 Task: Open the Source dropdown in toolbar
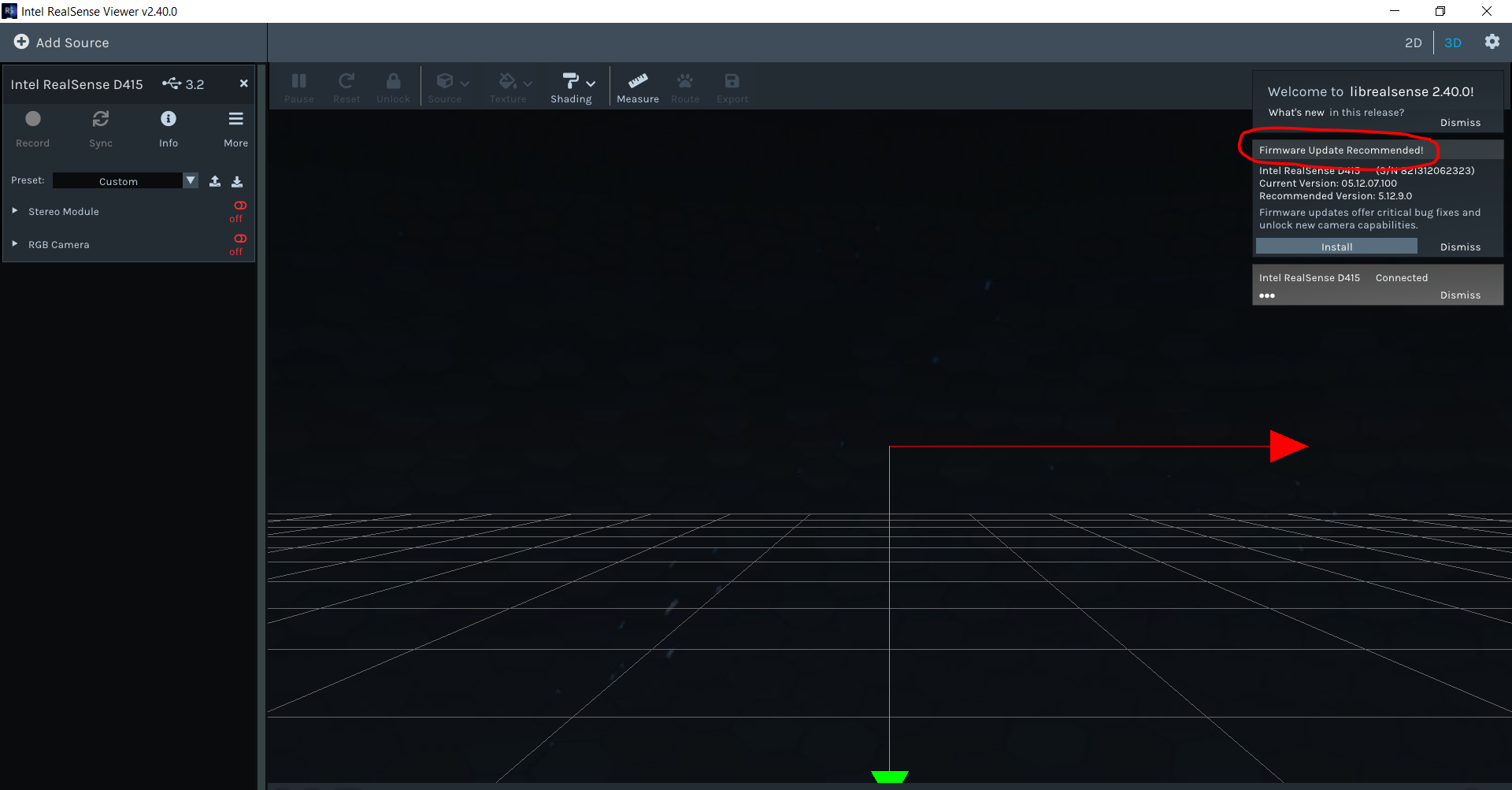(450, 87)
